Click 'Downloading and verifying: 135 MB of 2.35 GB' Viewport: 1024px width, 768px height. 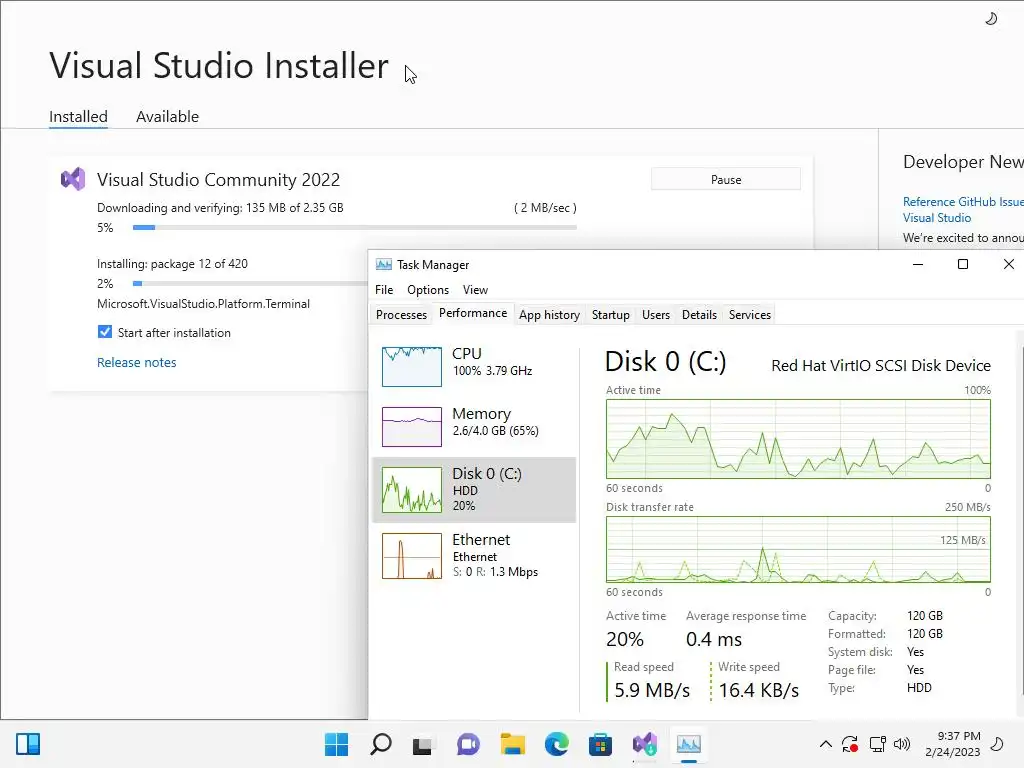pyautogui.click(x=220, y=208)
